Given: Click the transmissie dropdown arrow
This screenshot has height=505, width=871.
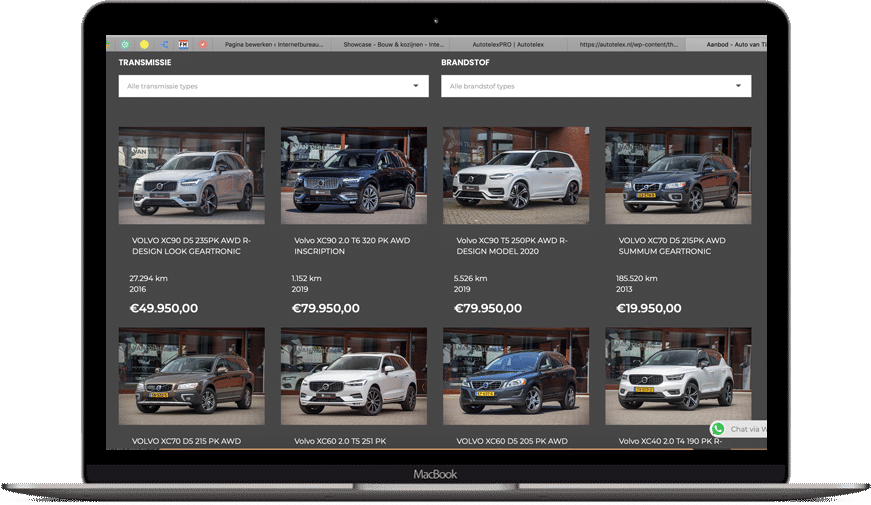Looking at the screenshot, I should click(416, 86).
